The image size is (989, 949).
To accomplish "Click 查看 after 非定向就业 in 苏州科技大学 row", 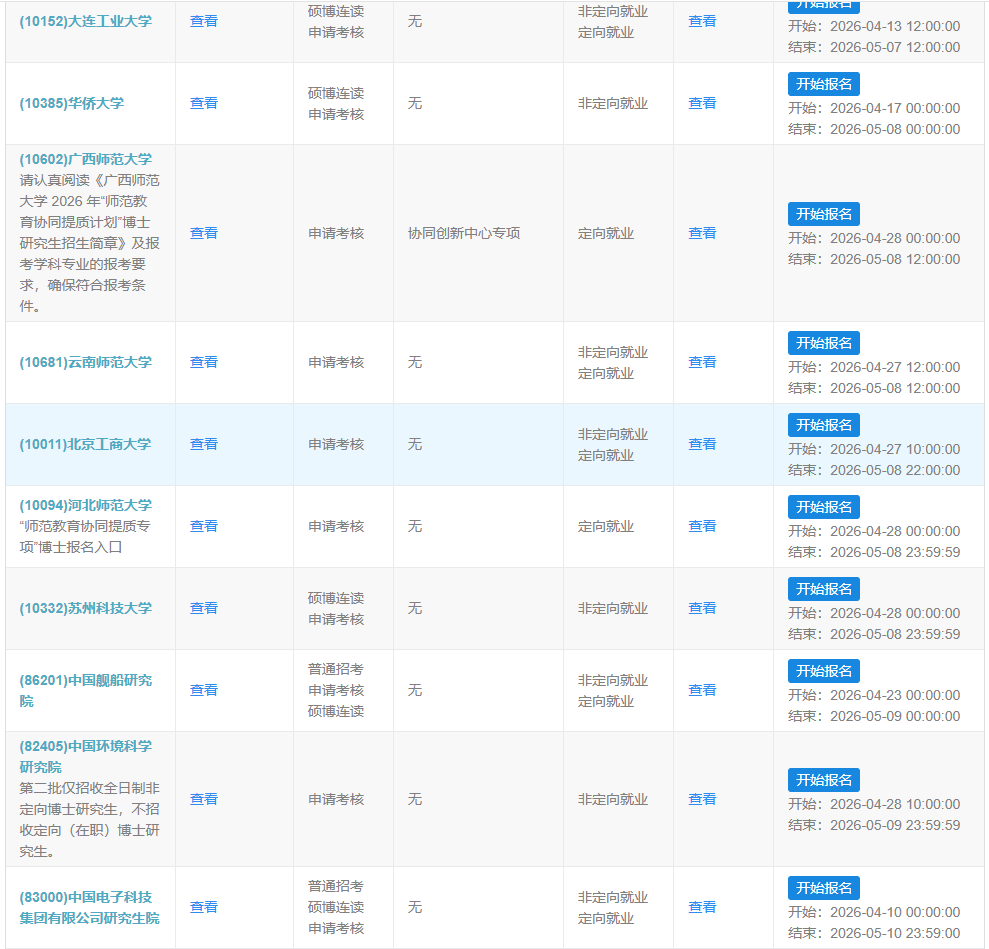I will click(702, 608).
